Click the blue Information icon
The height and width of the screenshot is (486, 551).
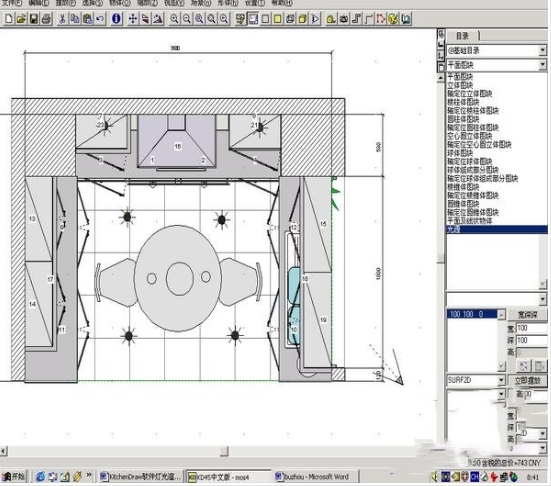pyautogui.click(x=116, y=19)
